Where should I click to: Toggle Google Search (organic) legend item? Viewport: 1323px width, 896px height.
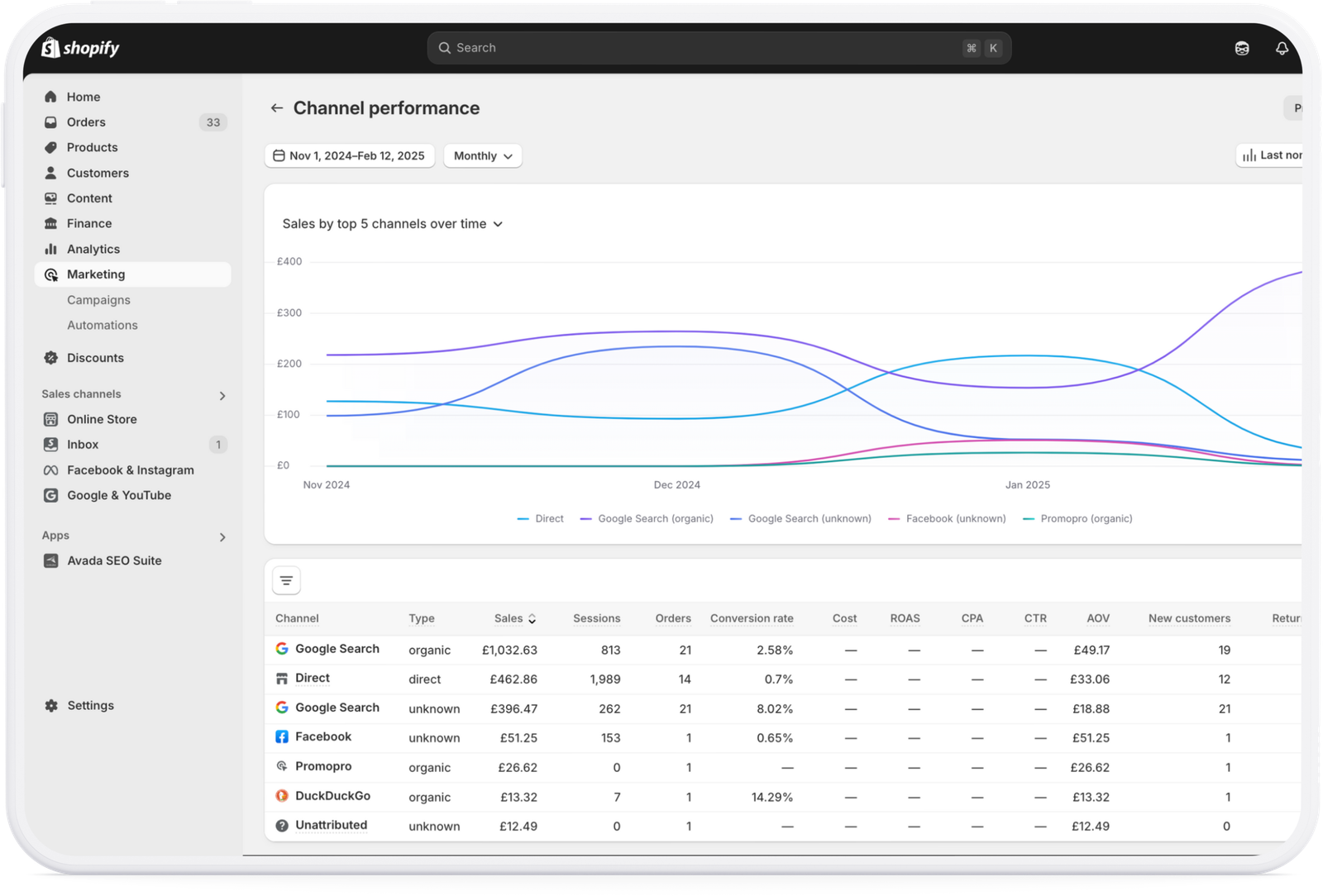point(647,519)
